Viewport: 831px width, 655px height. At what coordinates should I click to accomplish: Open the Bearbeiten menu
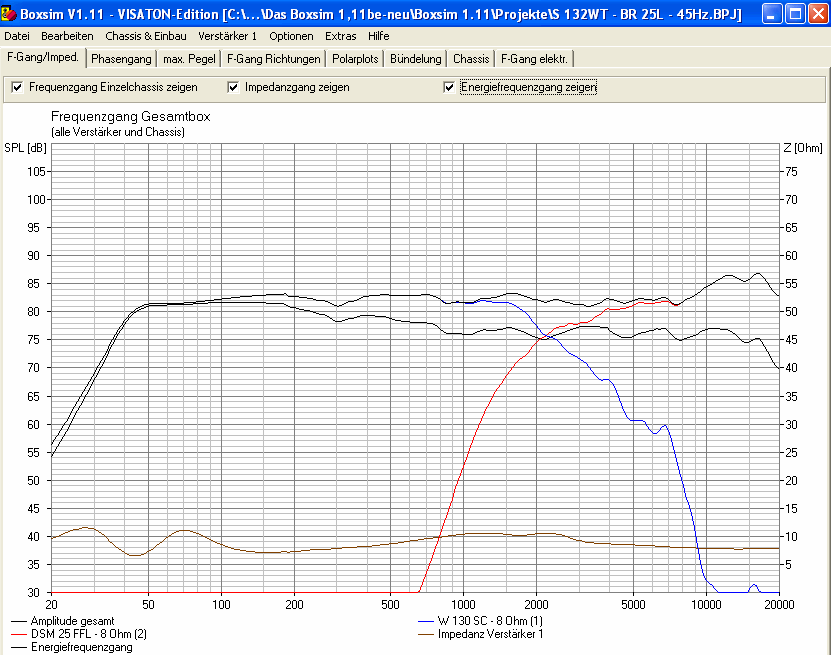point(67,36)
